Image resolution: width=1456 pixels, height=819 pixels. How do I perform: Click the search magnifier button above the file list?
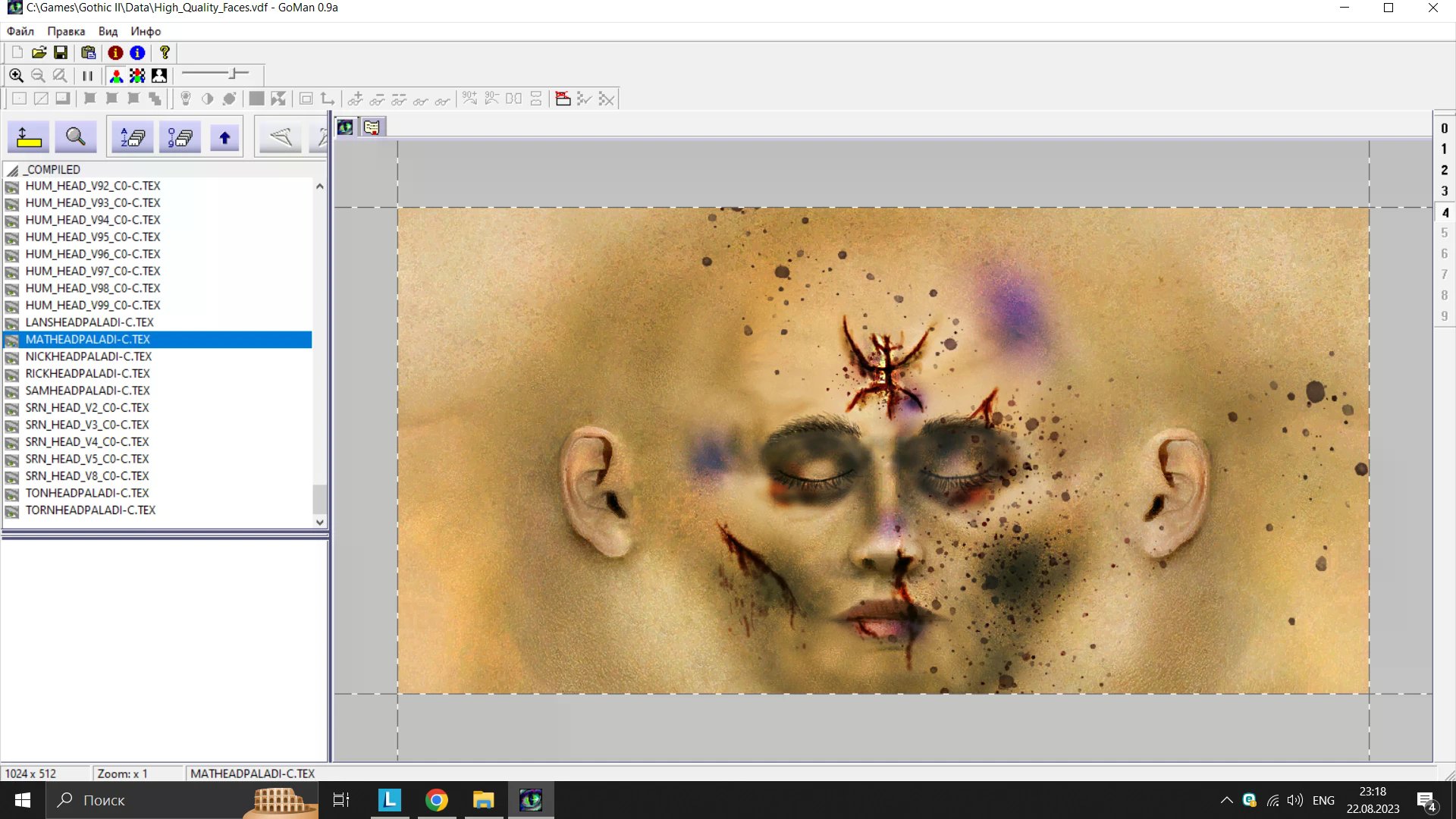75,137
